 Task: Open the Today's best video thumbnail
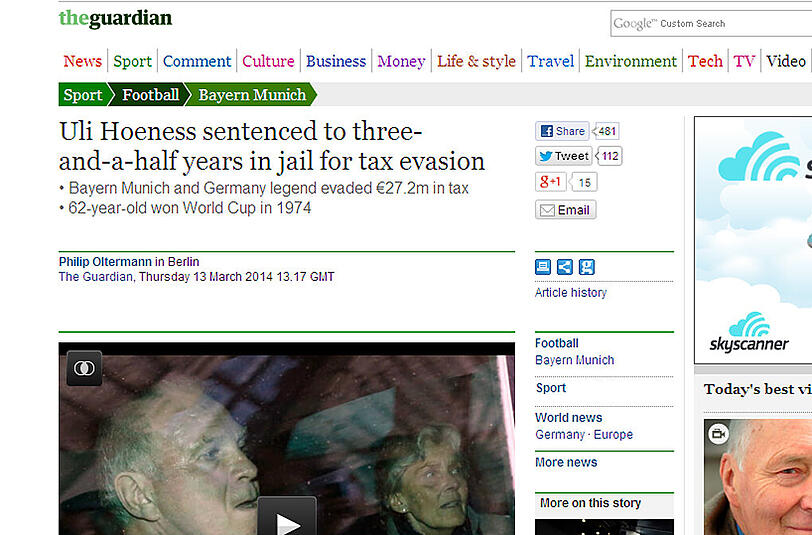click(758, 477)
